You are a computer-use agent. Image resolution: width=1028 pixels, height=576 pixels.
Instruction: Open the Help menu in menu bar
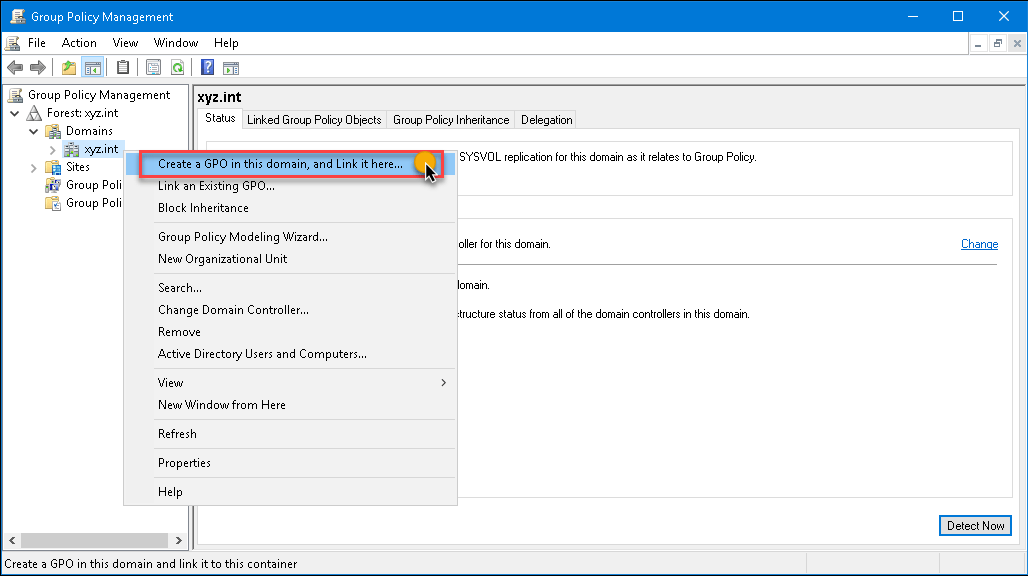tap(226, 43)
